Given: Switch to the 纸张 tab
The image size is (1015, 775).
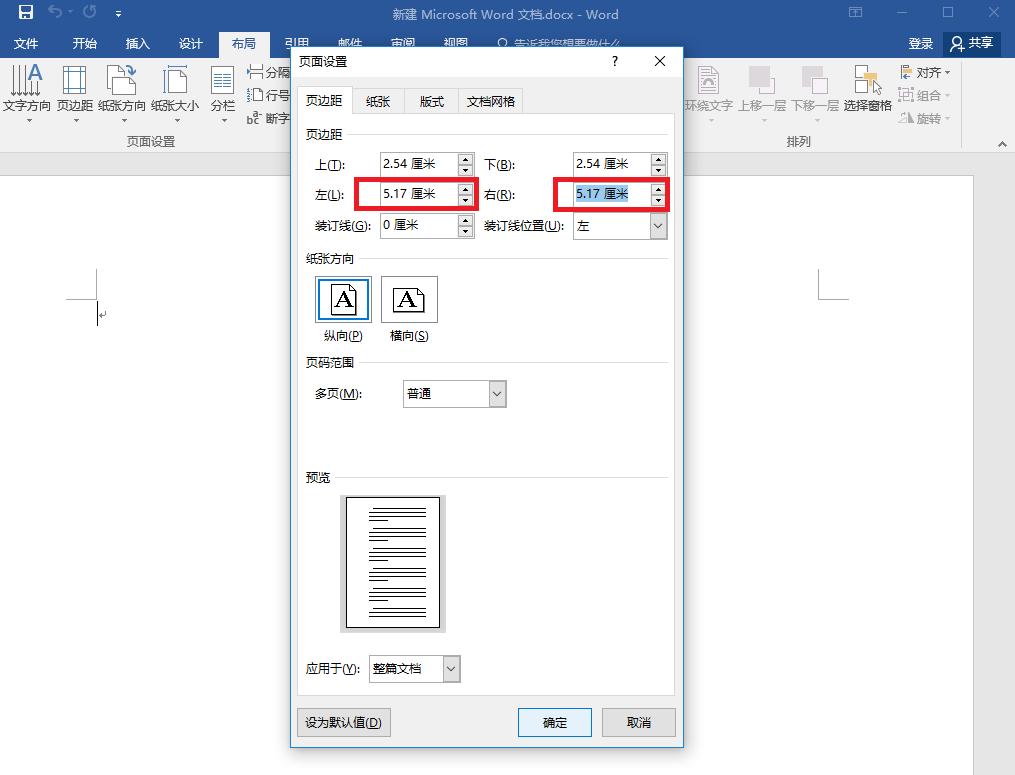Looking at the screenshot, I should point(377,100).
